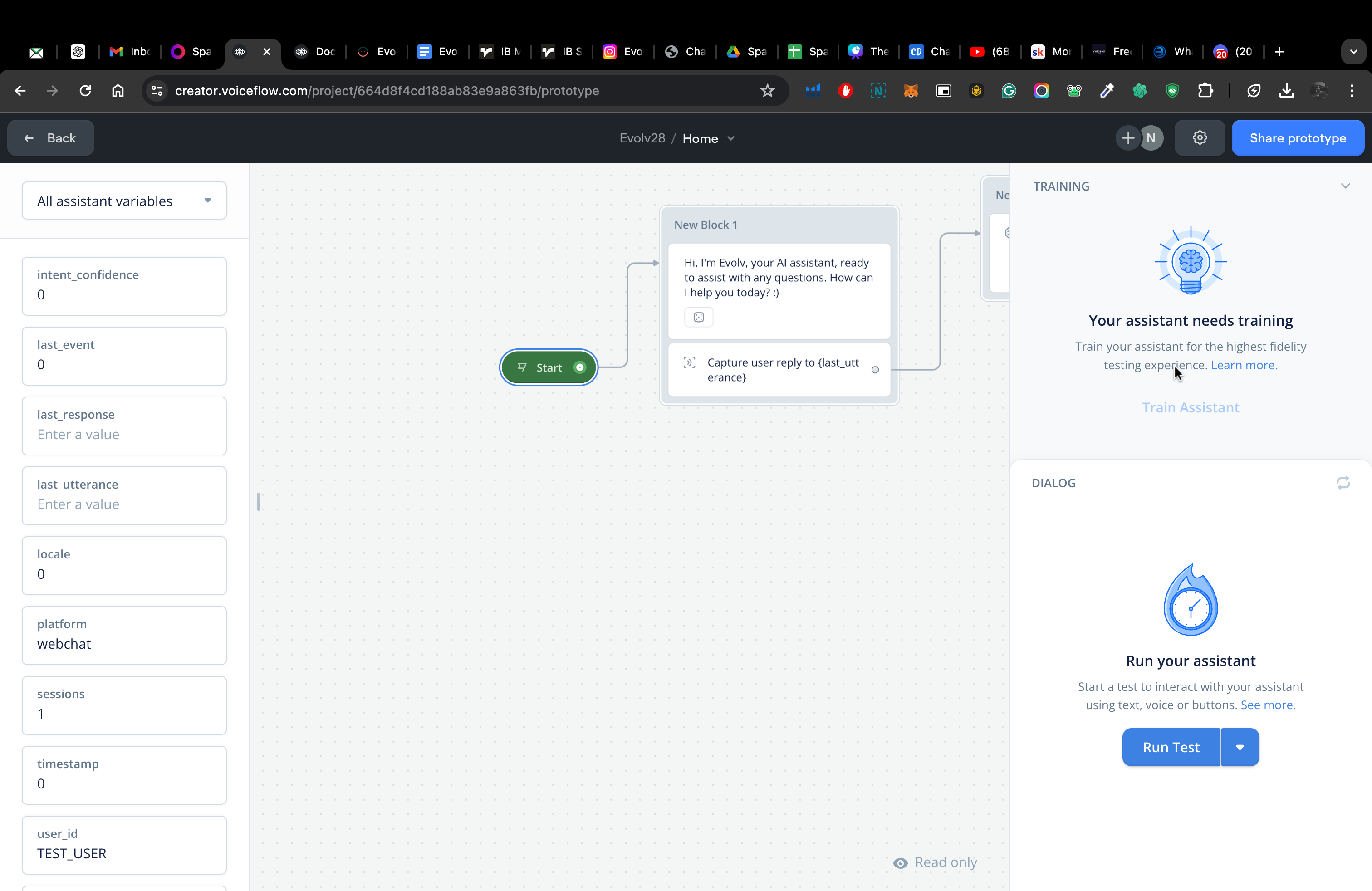Click the Back button in Voiceflow header
Viewport: 1372px width, 891px height.
coord(51,138)
